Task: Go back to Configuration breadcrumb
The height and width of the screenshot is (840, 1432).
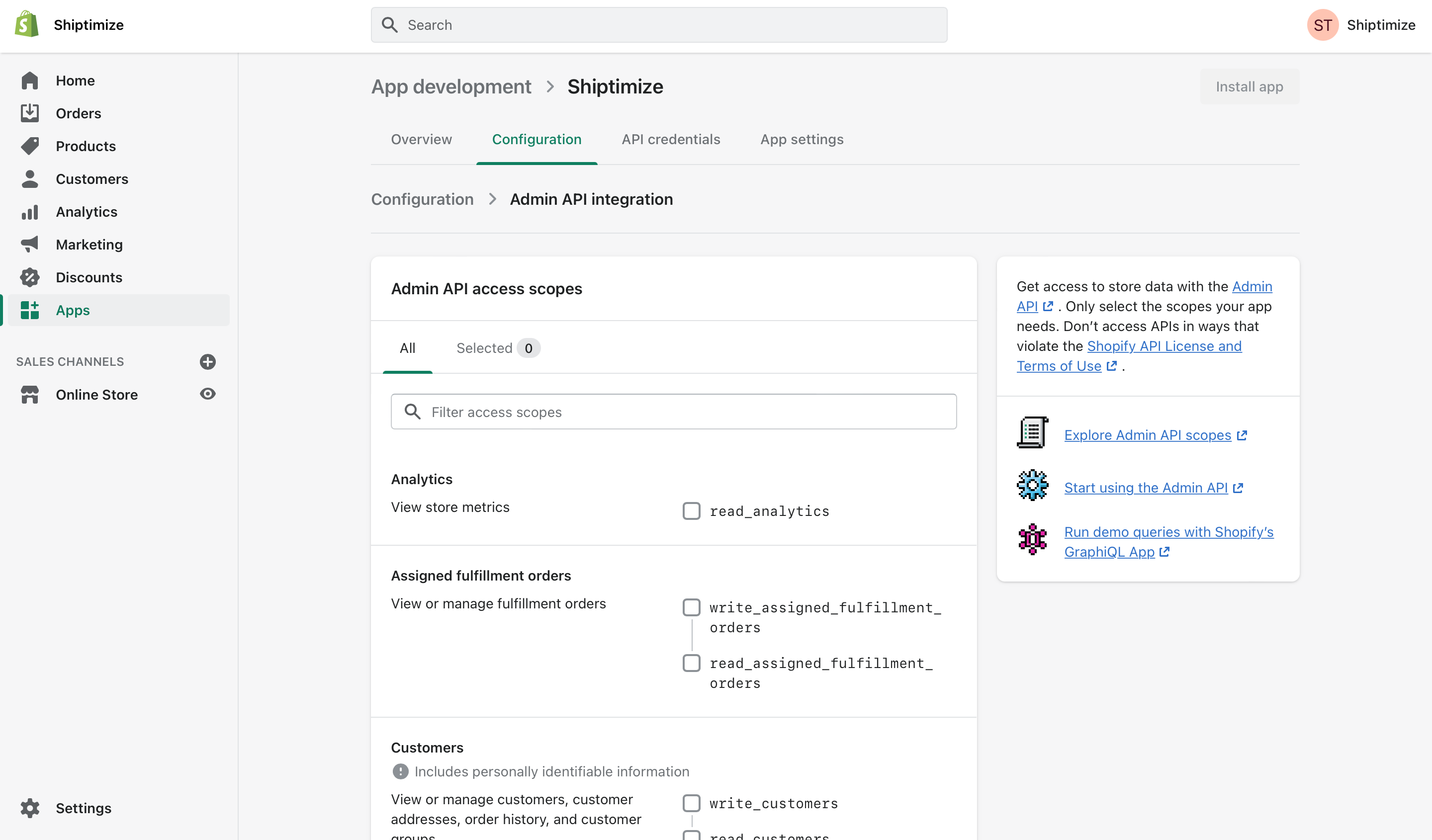Action: [422, 199]
